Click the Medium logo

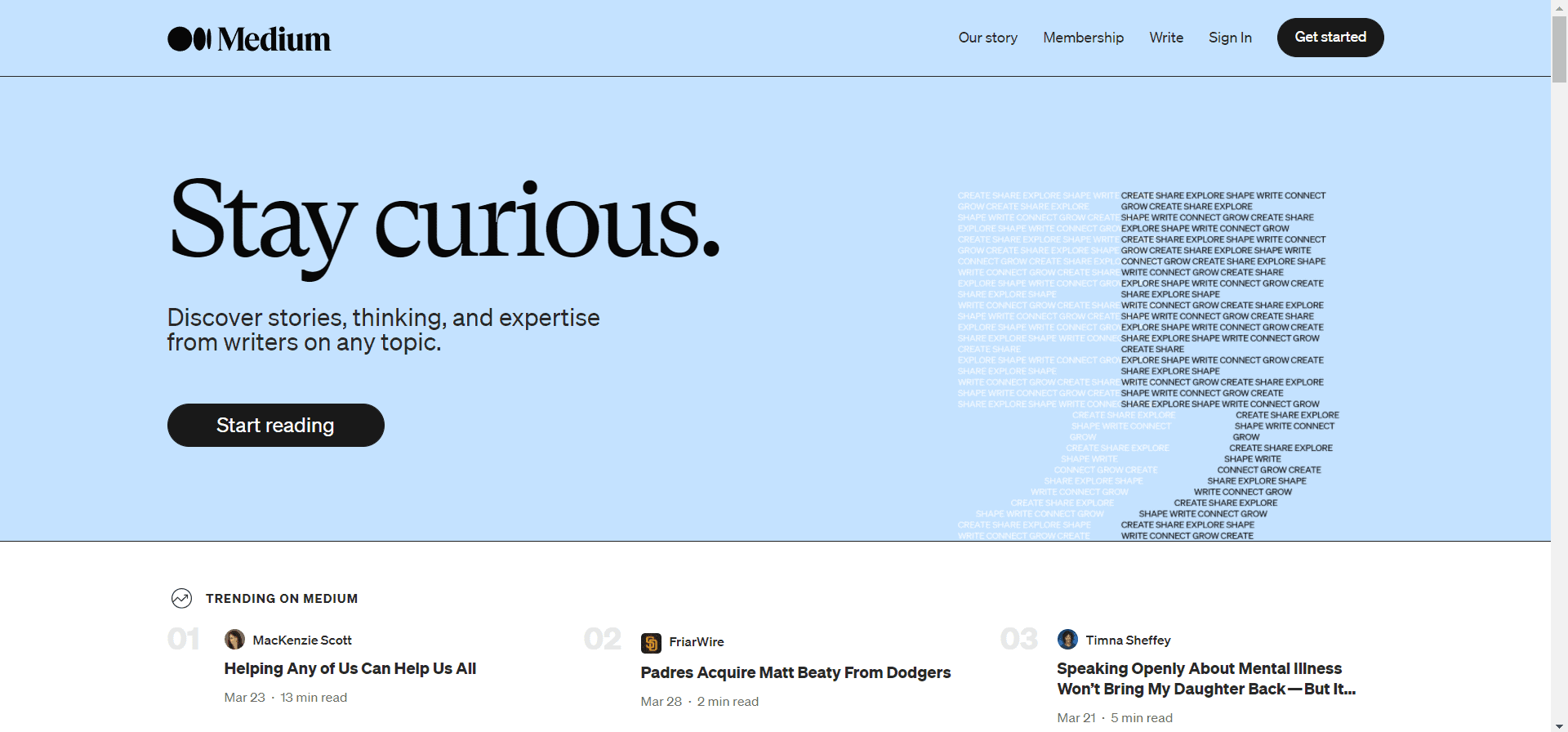(x=249, y=38)
